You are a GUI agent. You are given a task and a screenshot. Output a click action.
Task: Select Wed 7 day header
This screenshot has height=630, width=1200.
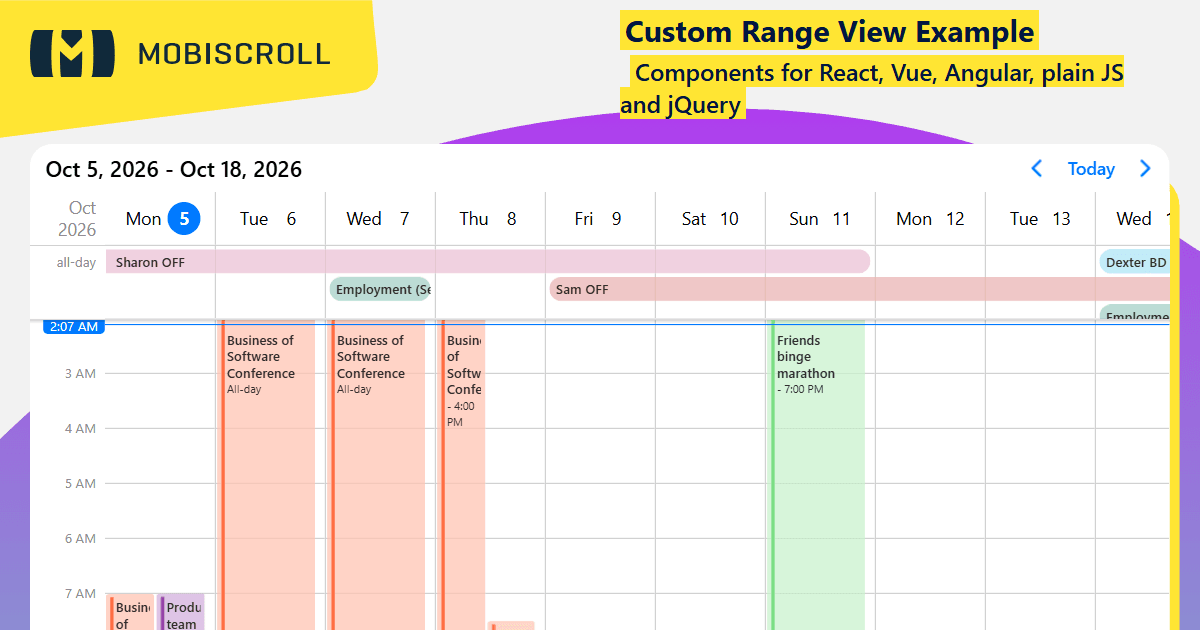point(380,219)
